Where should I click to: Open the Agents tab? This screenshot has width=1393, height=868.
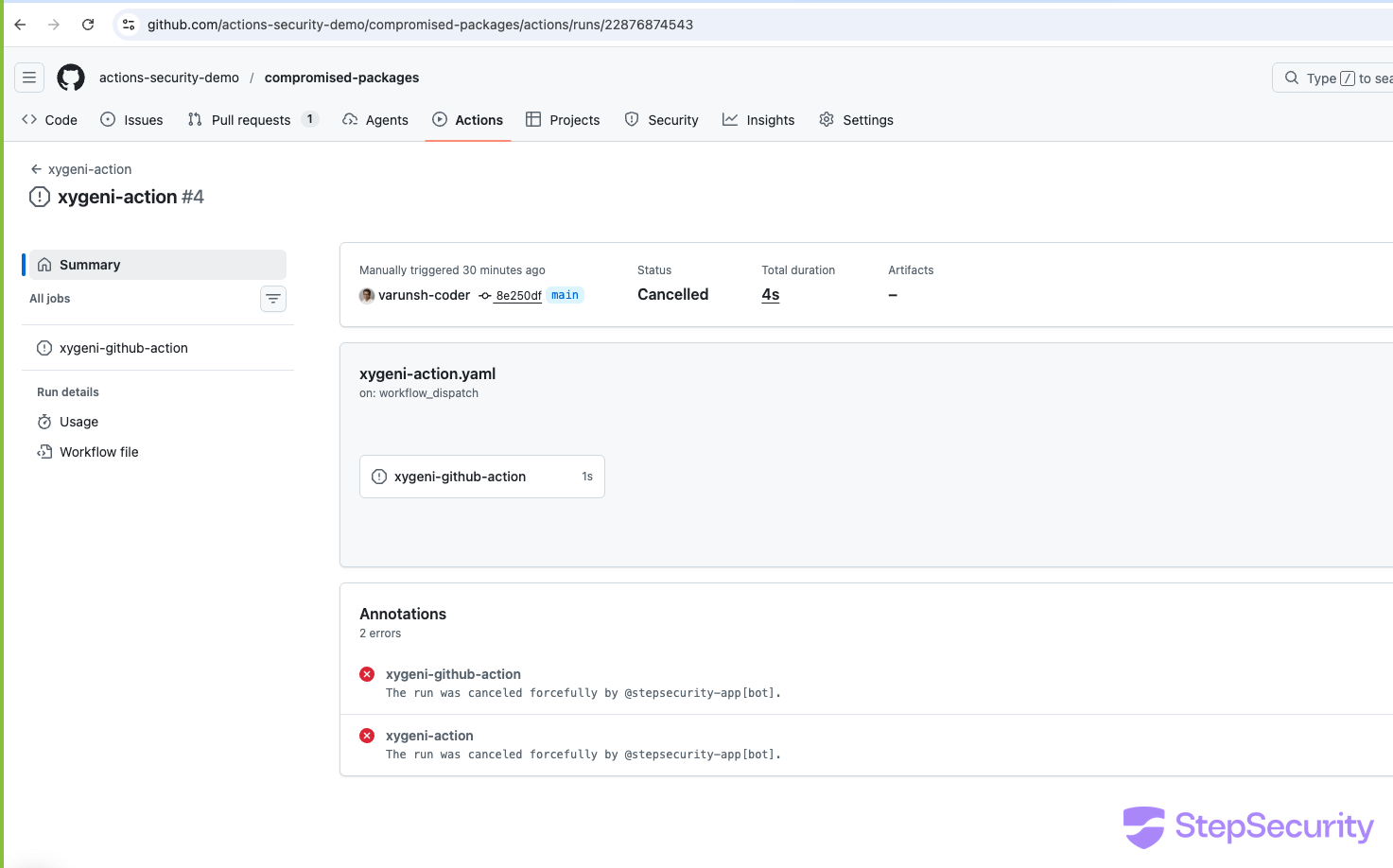point(375,120)
